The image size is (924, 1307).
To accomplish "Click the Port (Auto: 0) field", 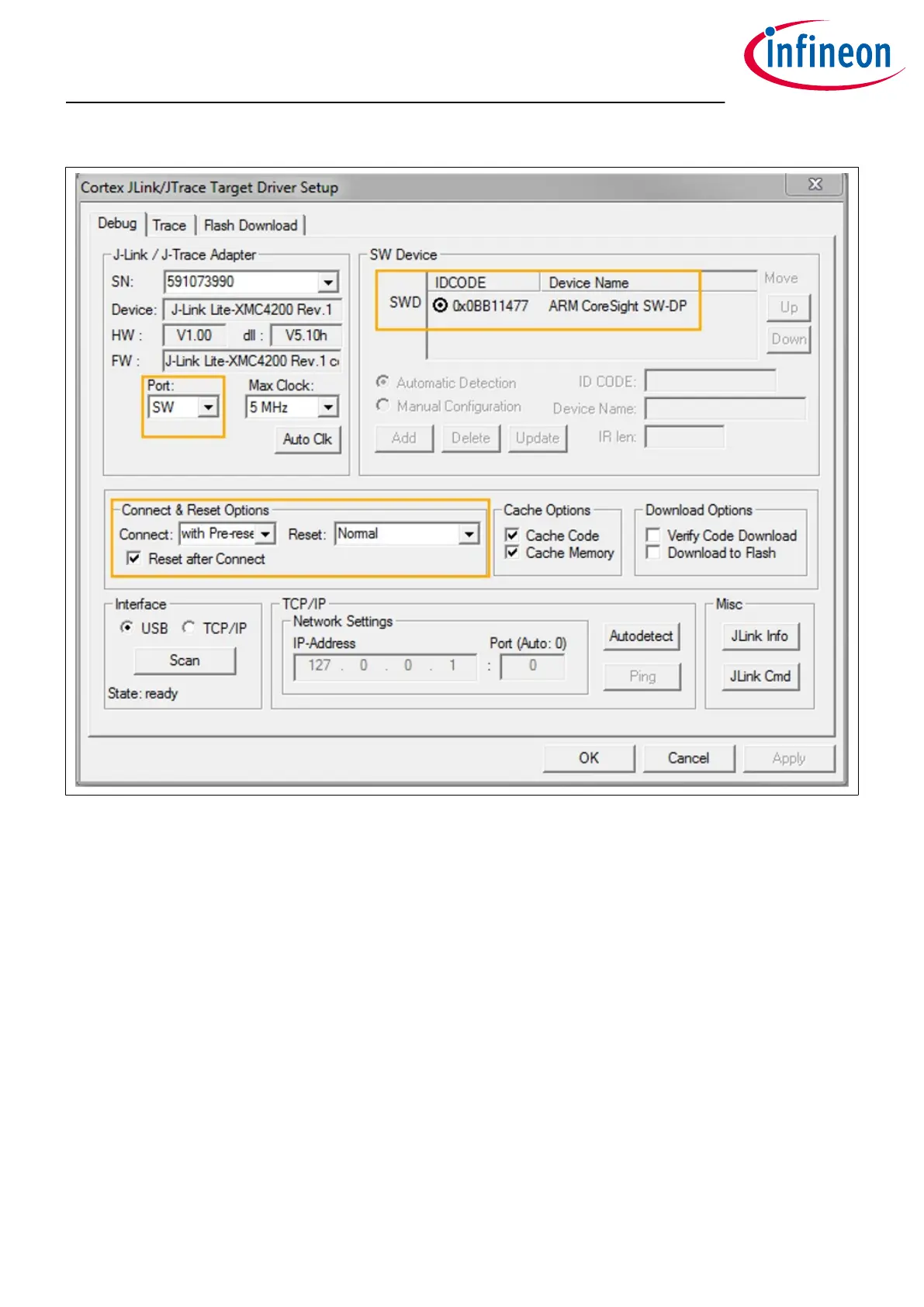I will click(533, 666).
